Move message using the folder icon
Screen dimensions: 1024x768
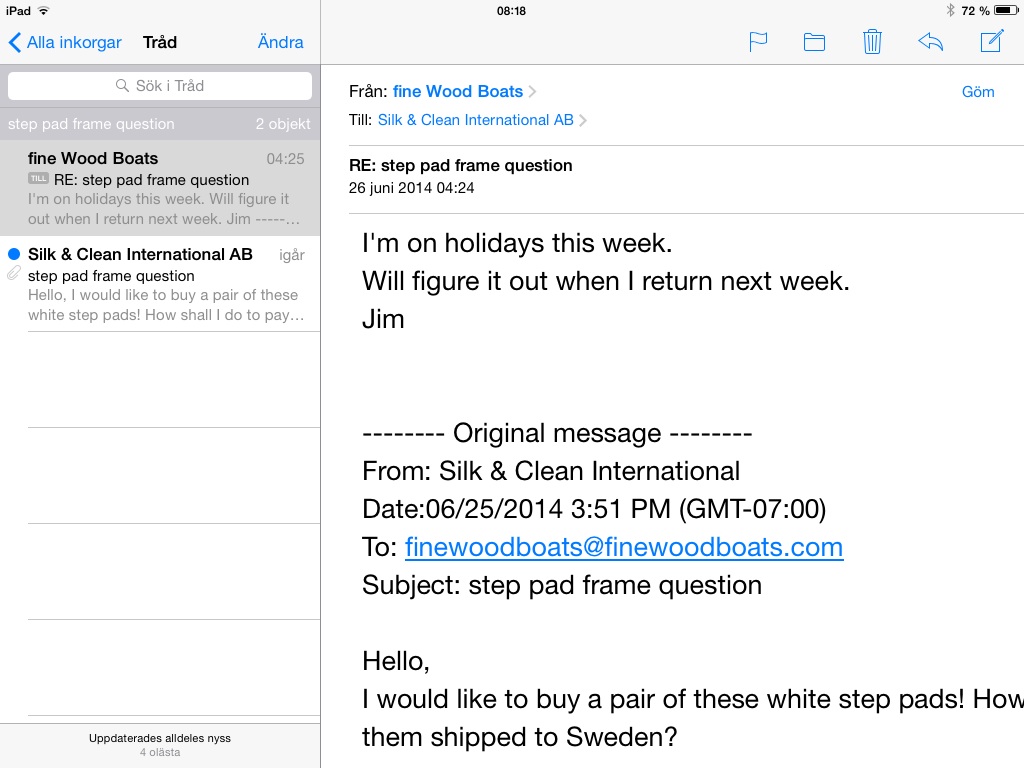(814, 42)
